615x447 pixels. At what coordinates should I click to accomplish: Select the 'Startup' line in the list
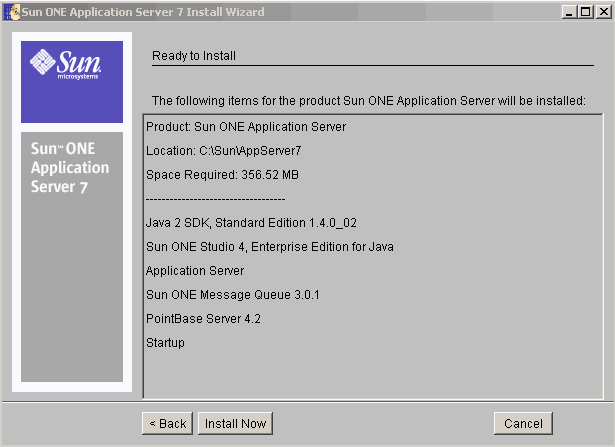pyautogui.click(x=165, y=343)
